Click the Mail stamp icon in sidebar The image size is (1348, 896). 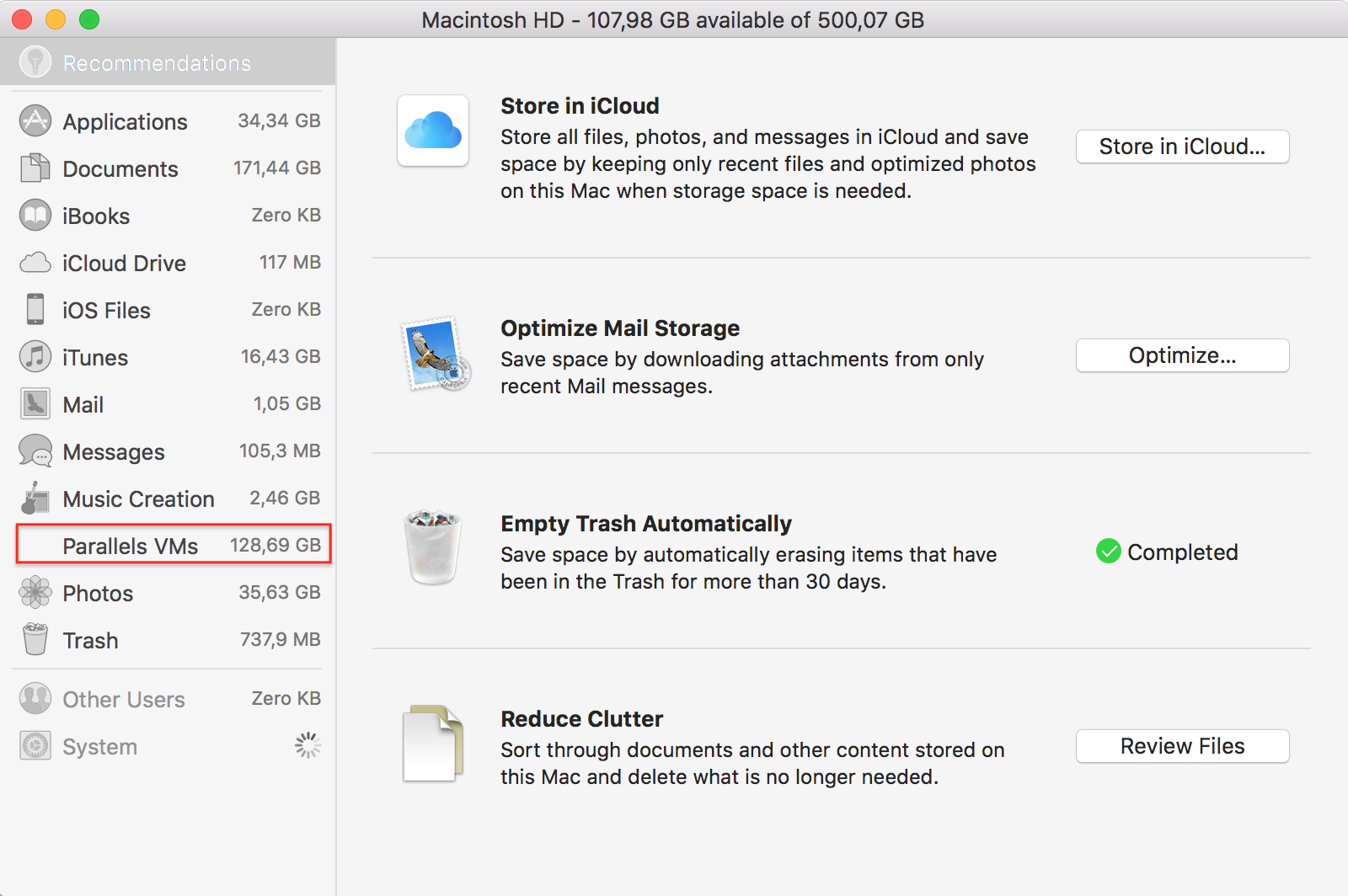[35, 404]
